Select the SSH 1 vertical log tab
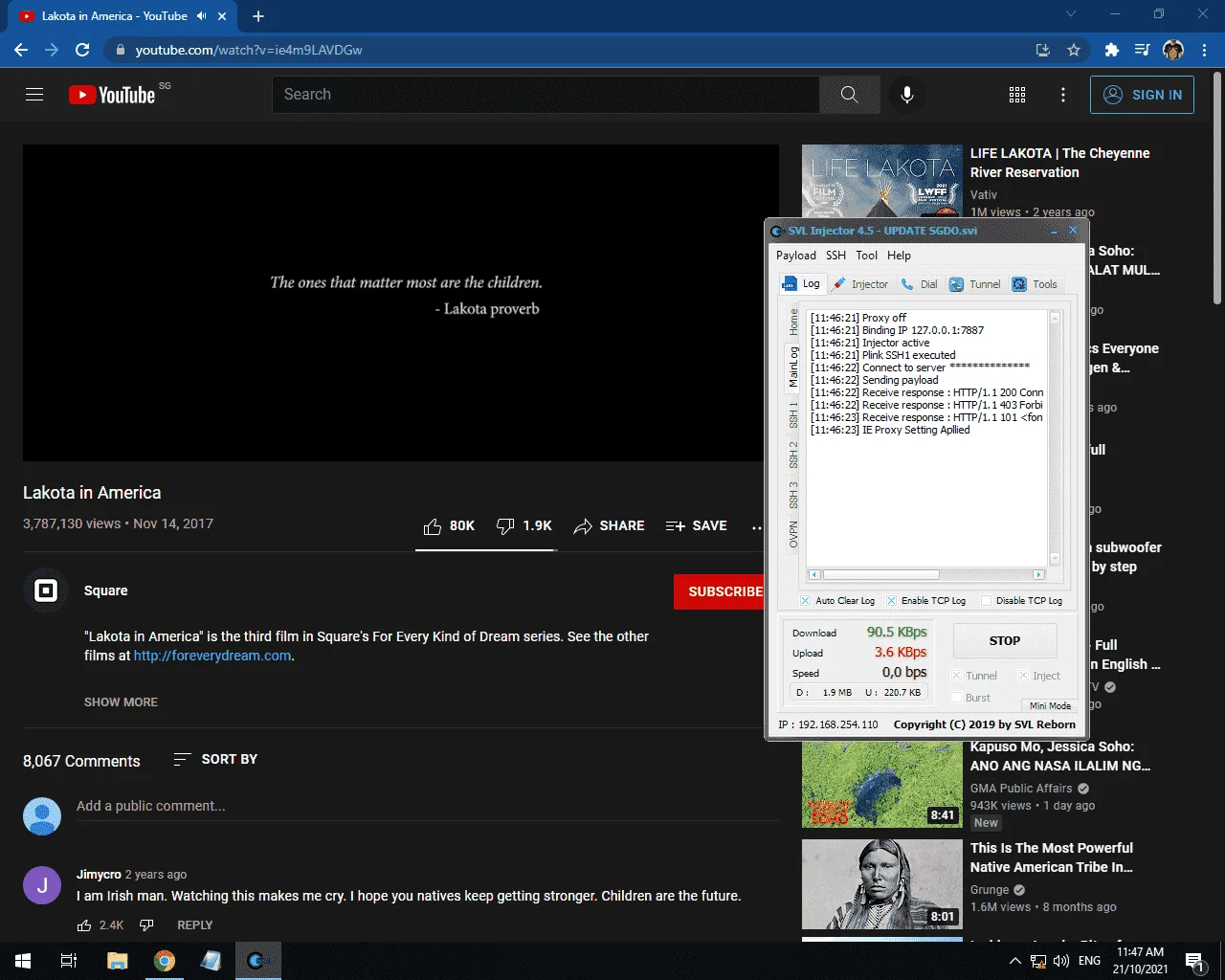The width and height of the screenshot is (1225, 980). point(793,415)
